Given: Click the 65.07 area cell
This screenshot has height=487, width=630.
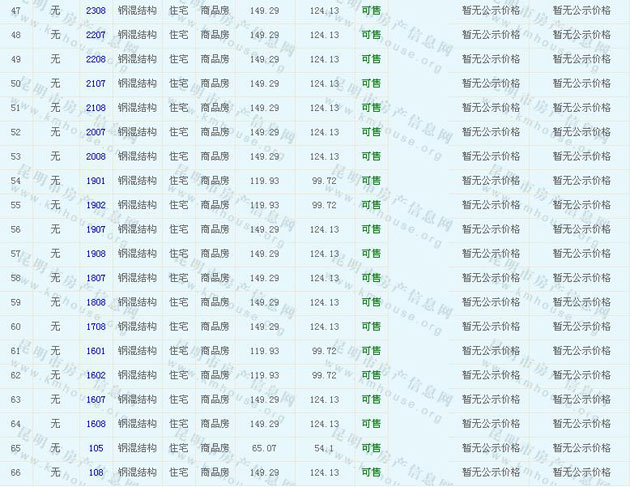Looking at the screenshot, I should point(265,448).
